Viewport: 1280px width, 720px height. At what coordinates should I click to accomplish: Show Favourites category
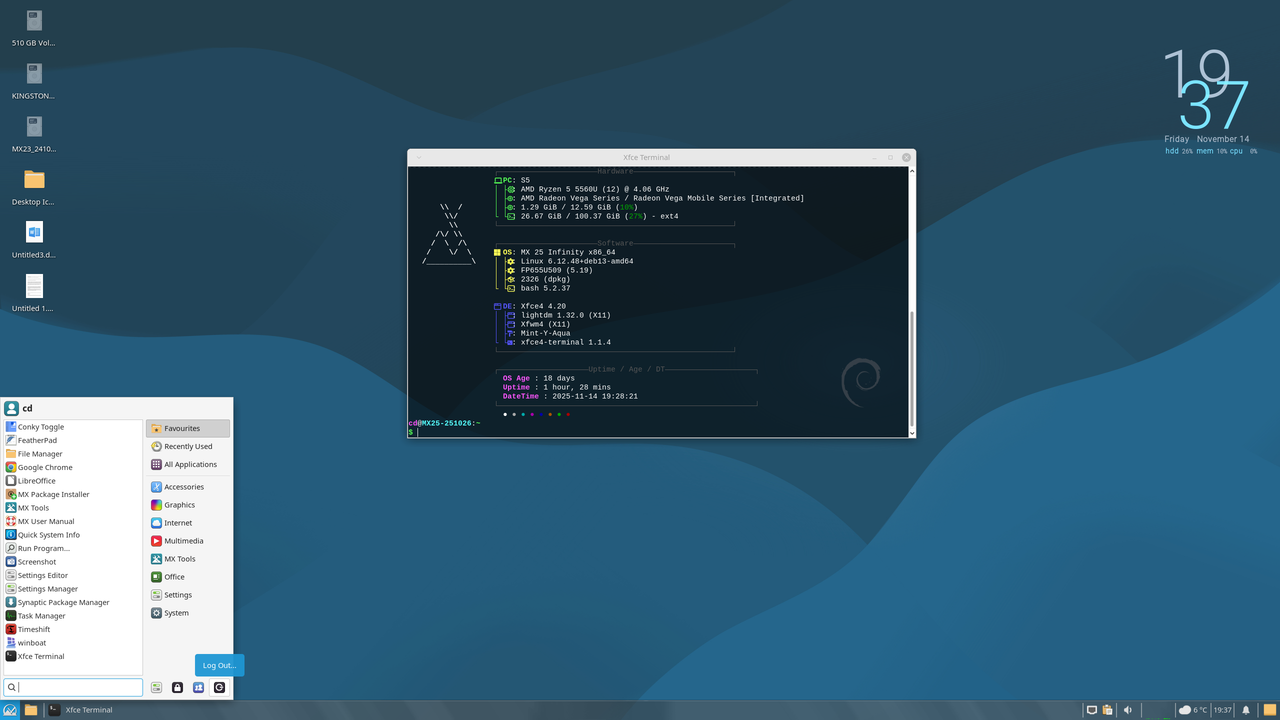point(188,428)
